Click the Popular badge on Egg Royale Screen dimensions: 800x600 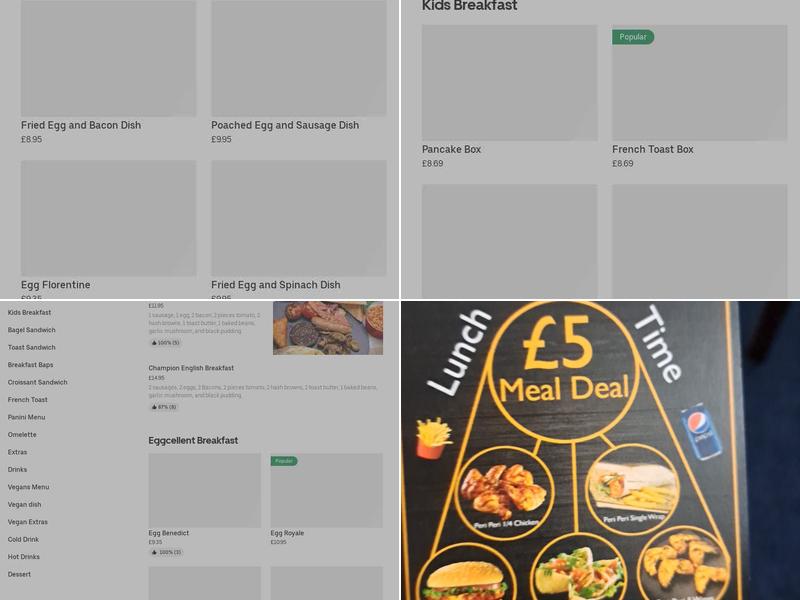point(284,461)
